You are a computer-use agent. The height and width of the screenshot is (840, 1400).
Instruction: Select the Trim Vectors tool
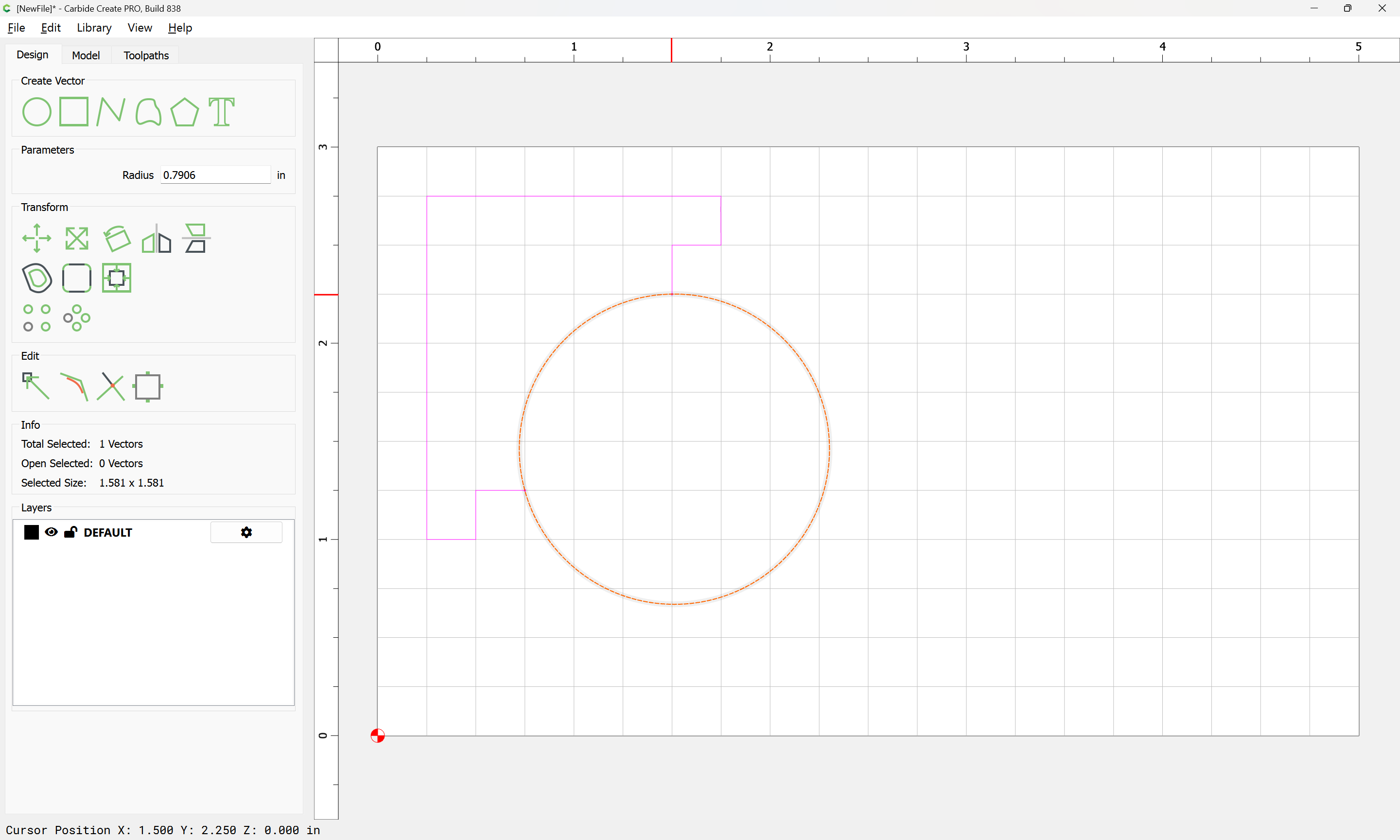[111, 386]
